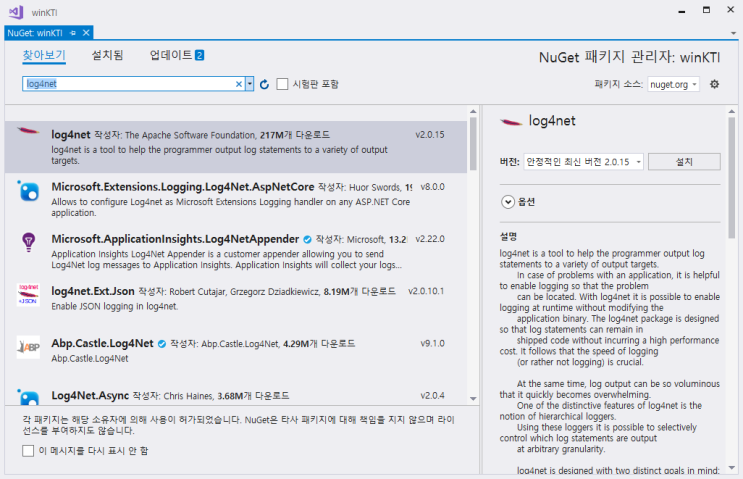Click verified badge beside Abp.Castle.Log4Net
This screenshot has width=743, height=479.
click(x=162, y=344)
